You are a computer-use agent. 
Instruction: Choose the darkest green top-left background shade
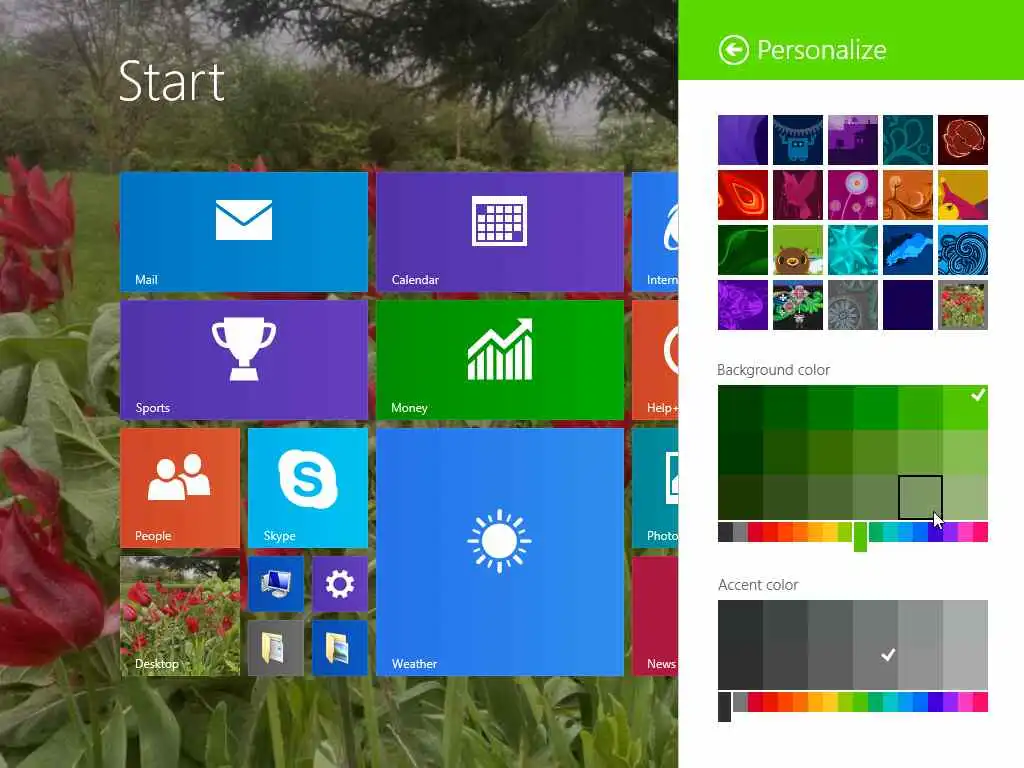(x=740, y=408)
